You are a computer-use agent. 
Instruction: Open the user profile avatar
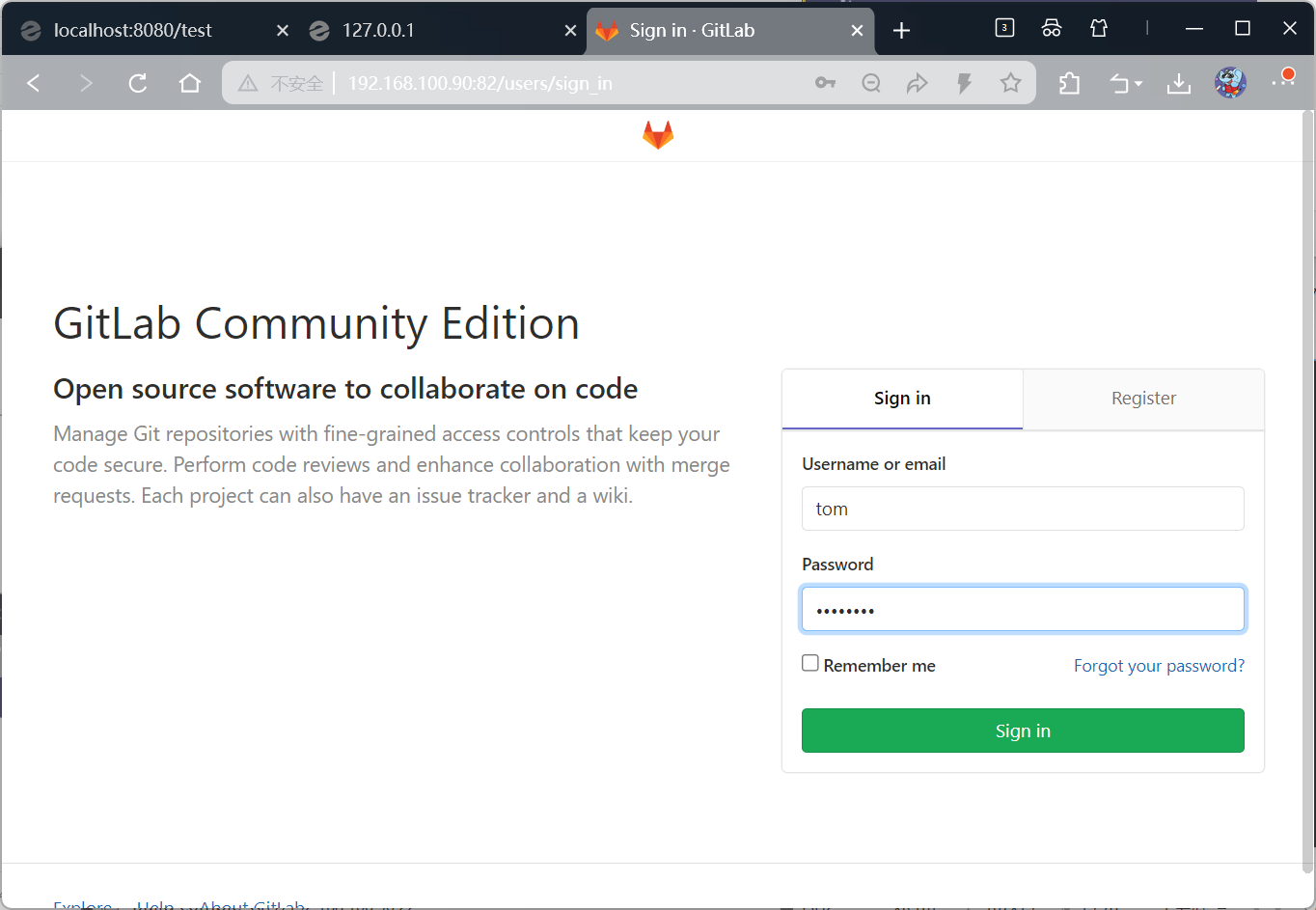point(1230,83)
